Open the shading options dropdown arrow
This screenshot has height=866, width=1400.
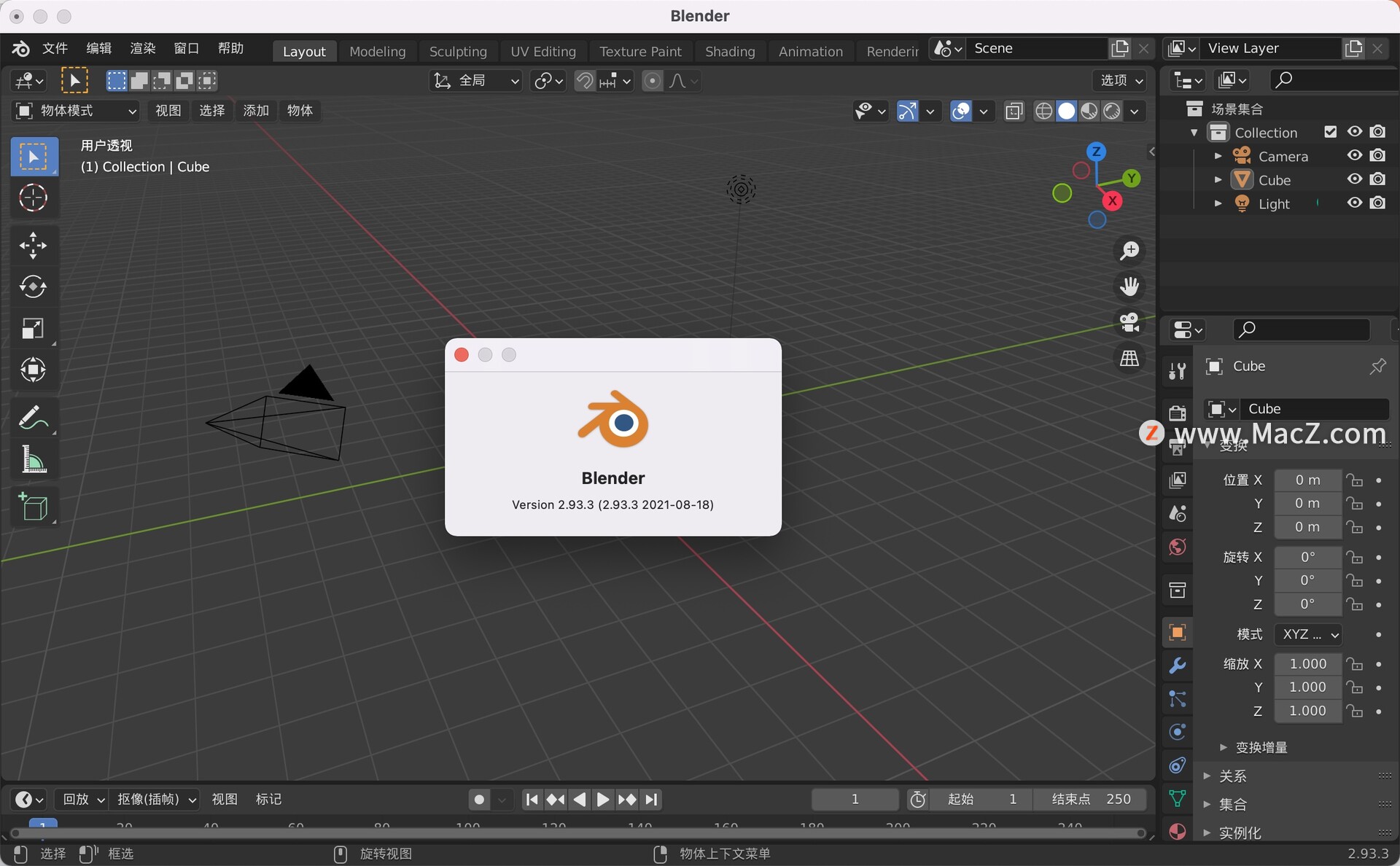pyautogui.click(x=1135, y=112)
